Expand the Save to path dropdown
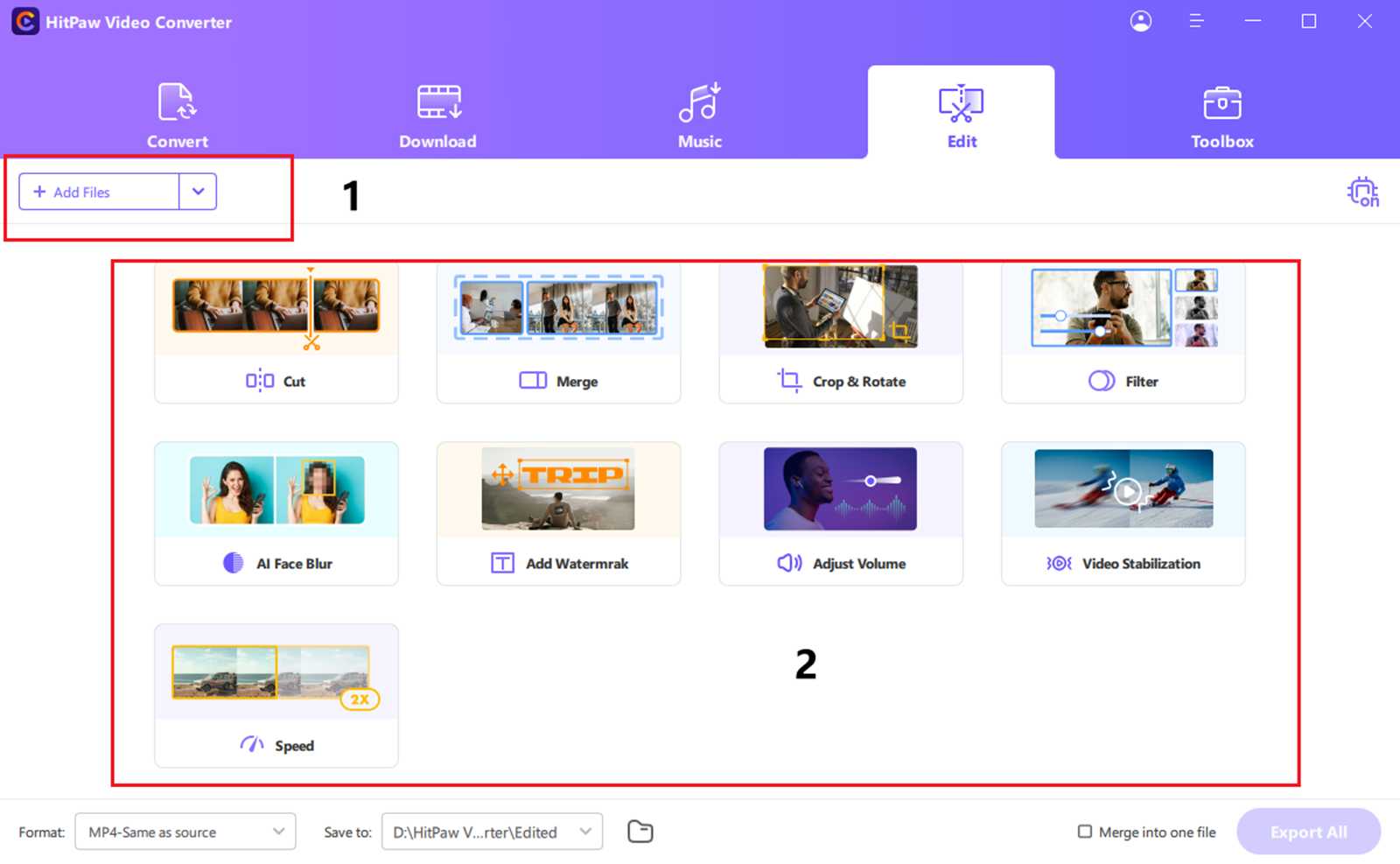1400x864 pixels. [585, 832]
